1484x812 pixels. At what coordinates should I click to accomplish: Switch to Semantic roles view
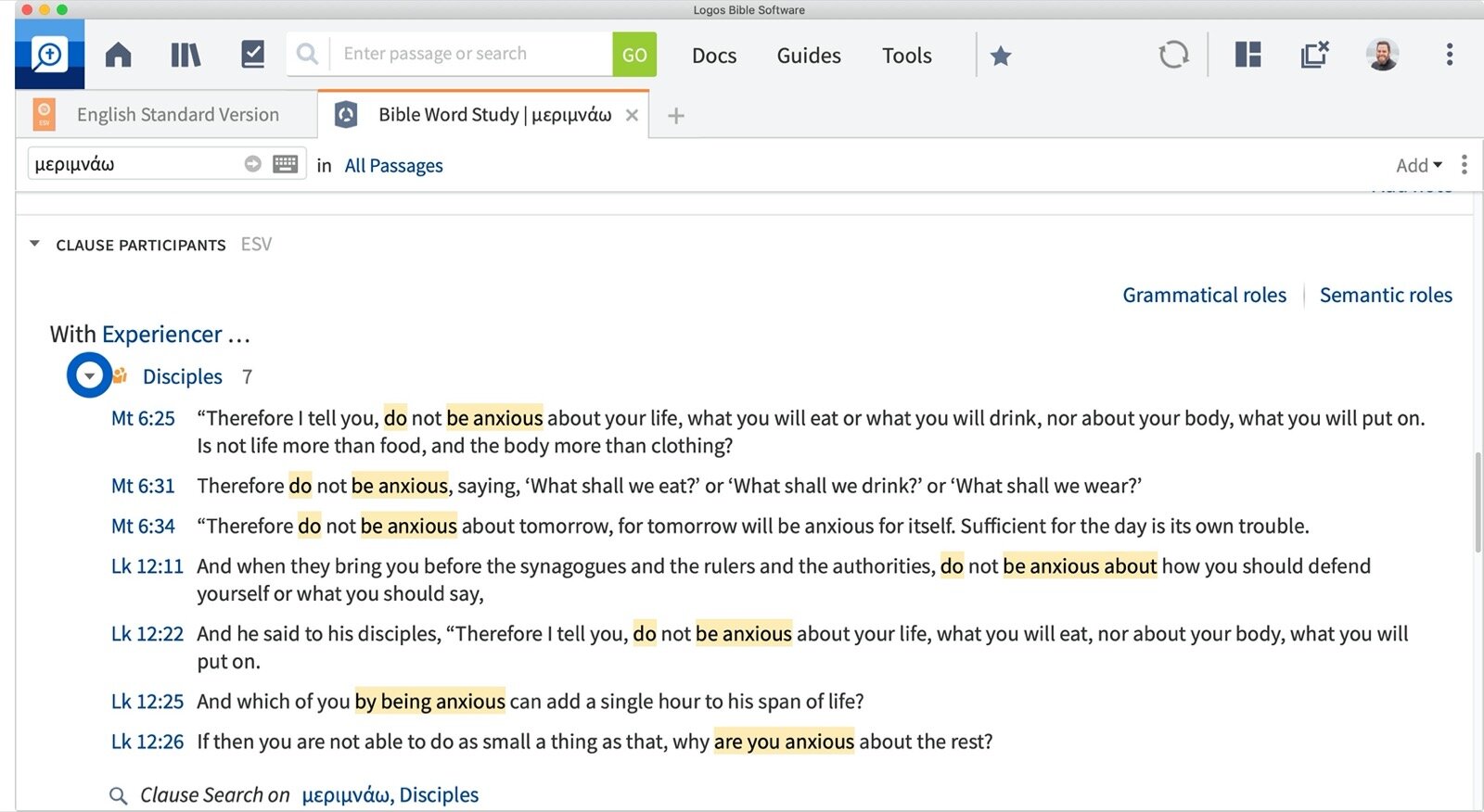pos(1386,295)
